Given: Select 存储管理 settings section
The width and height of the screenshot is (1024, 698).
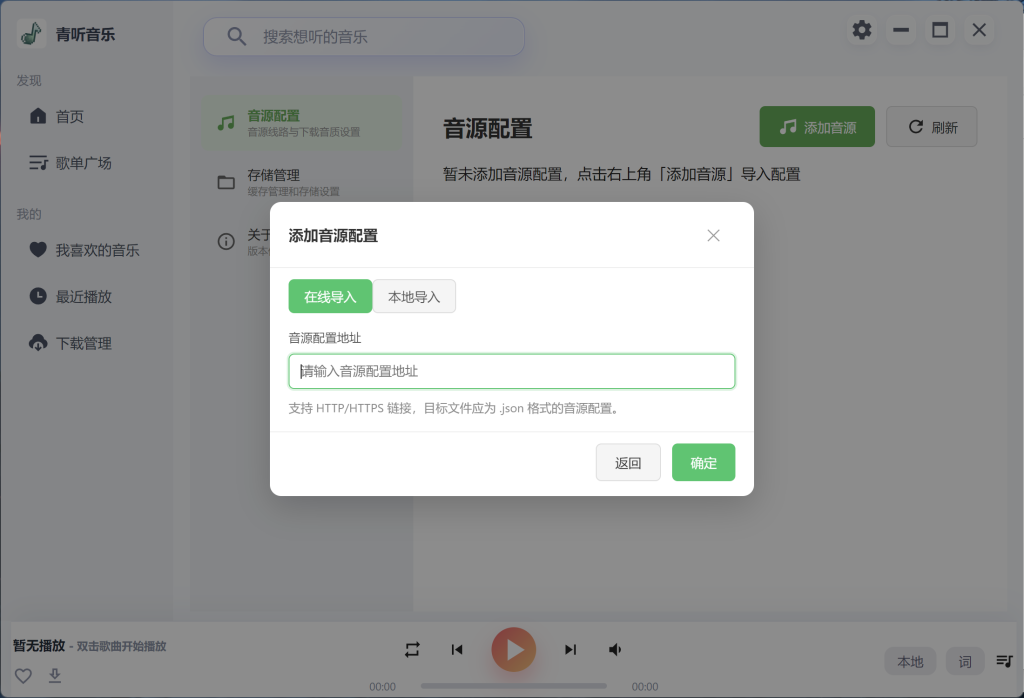Looking at the screenshot, I should [302, 182].
